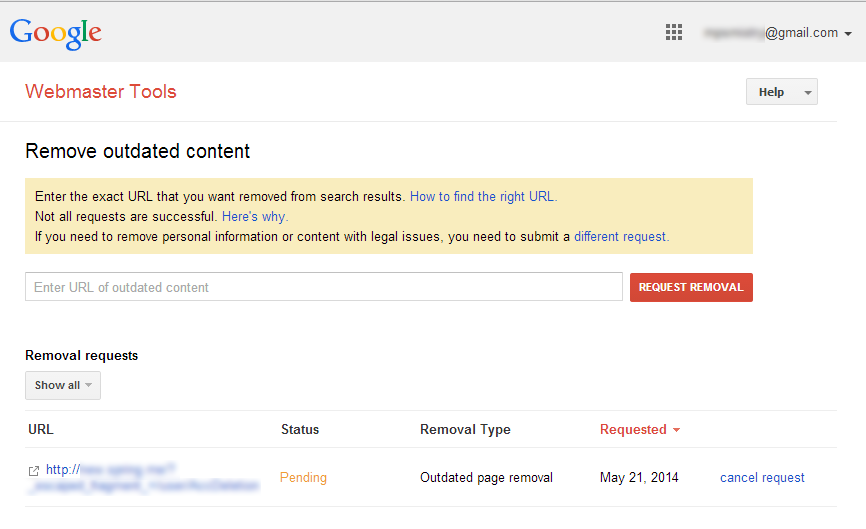
Task: Open the Google apps grid icon
Action: (x=674, y=33)
